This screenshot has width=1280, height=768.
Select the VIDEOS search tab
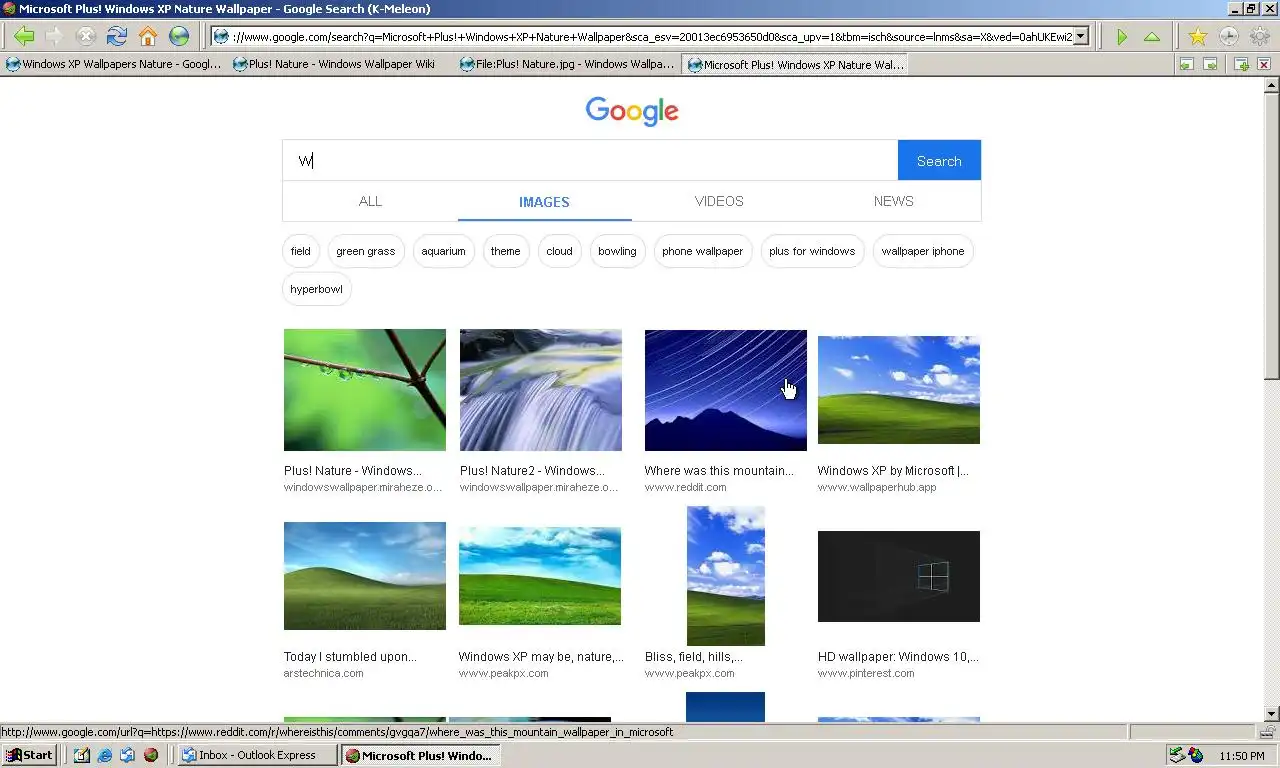719,201
